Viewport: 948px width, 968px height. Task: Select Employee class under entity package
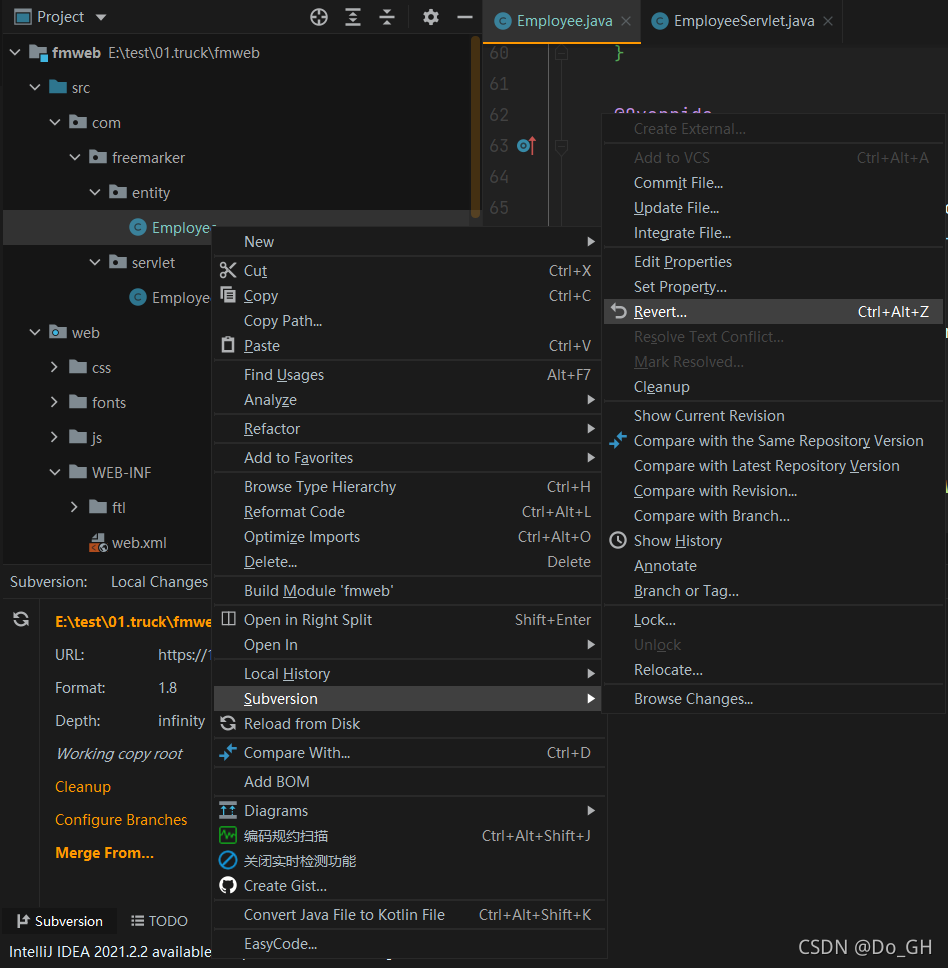coord(172,227)
